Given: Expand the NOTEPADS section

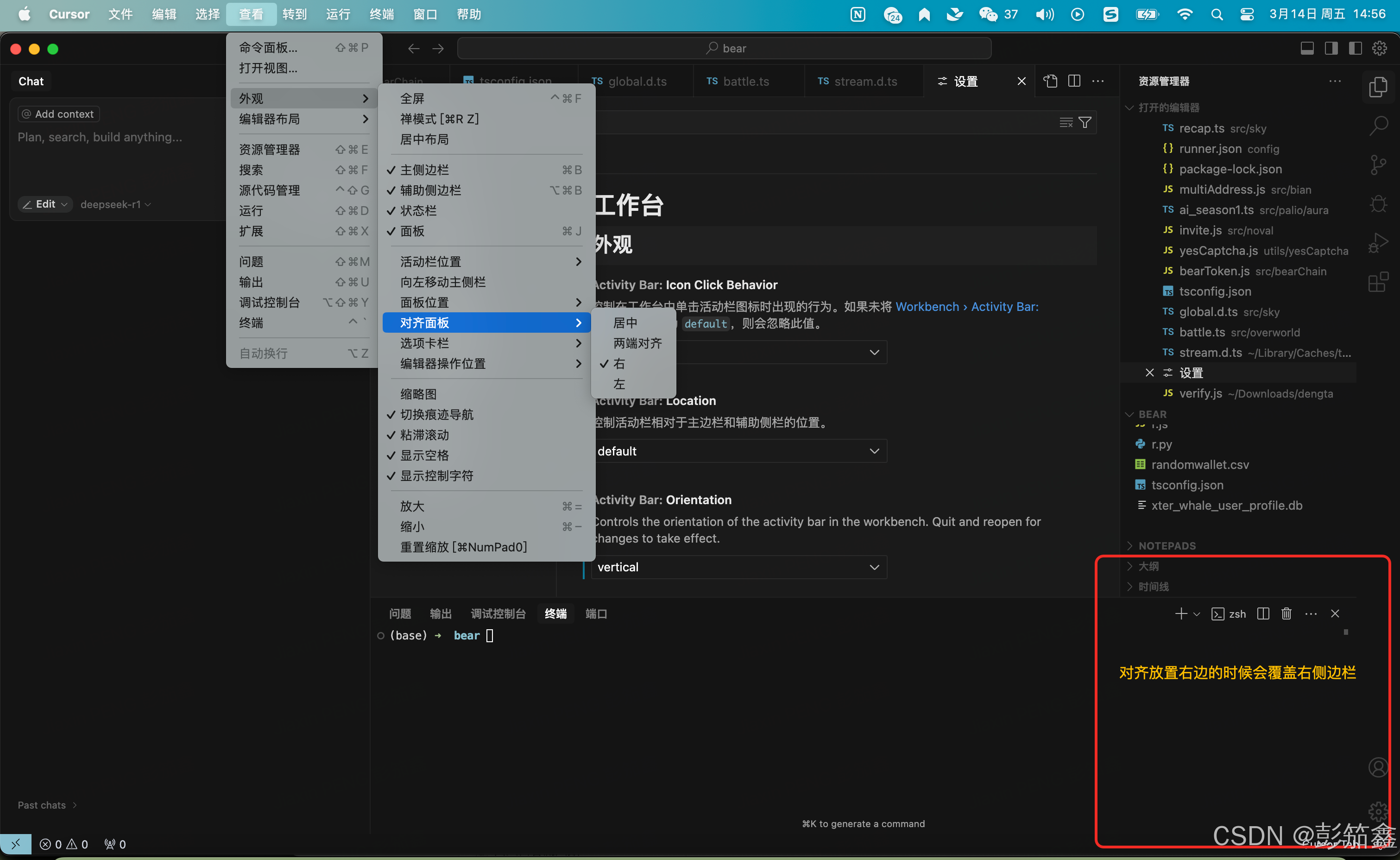Looking at the screenshot, I should pos(1167,546).
